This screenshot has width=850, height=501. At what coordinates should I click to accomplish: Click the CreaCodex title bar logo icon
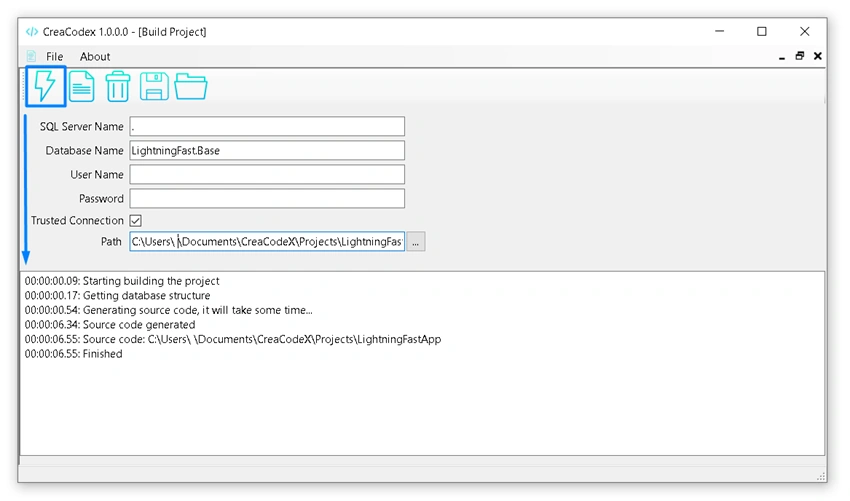coord(32,32)
